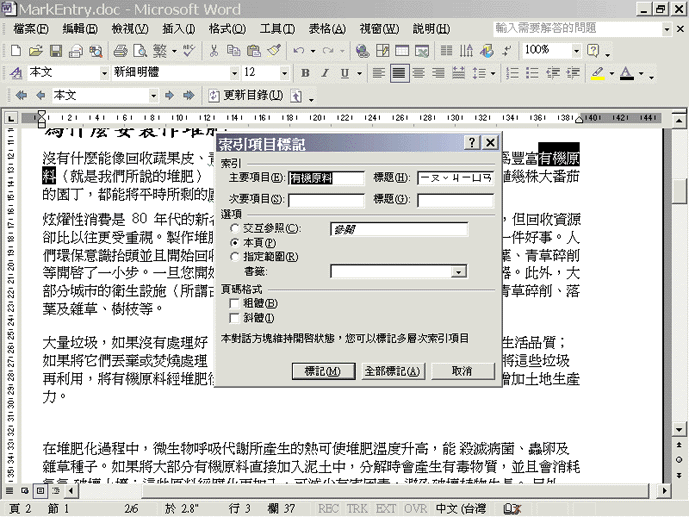This screenshot has height=517, width=689.
Task: Toggle OVR overtype mode in status bar
Action: pyautogui.click(x=415, y=509)
